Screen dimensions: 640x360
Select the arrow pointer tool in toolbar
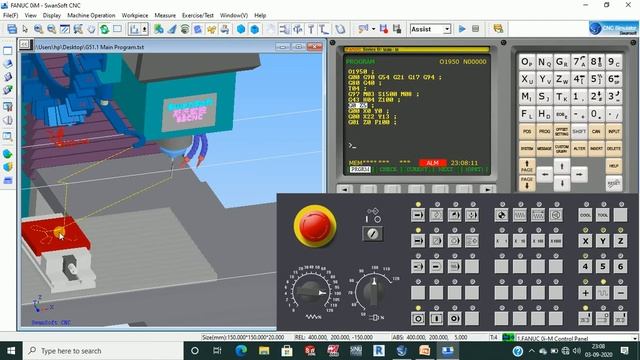click(25, 29)
